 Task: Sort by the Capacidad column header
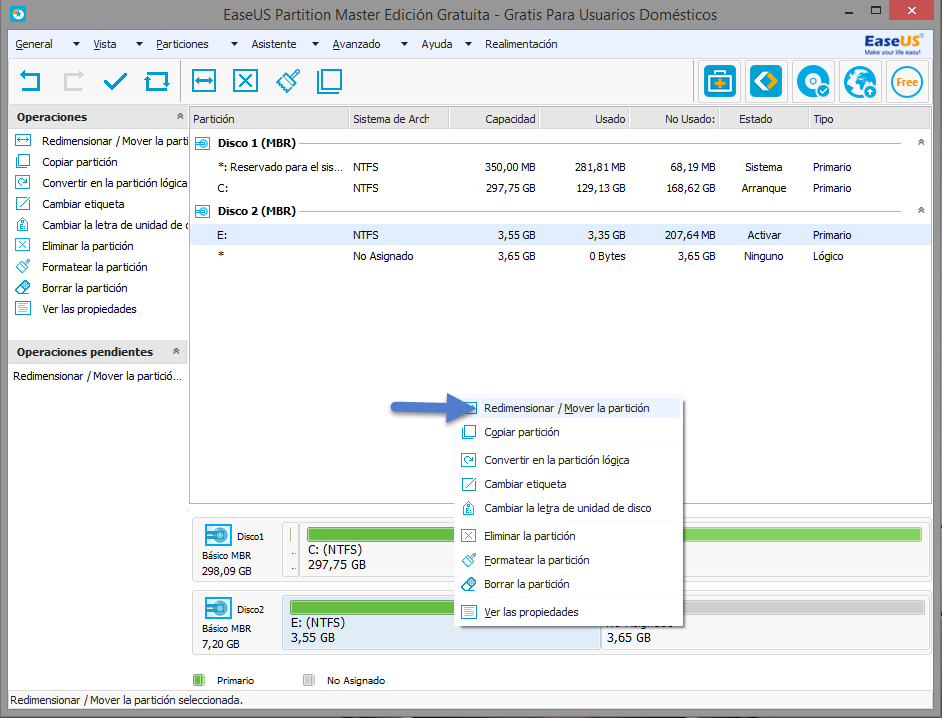(x=494, y=119)
